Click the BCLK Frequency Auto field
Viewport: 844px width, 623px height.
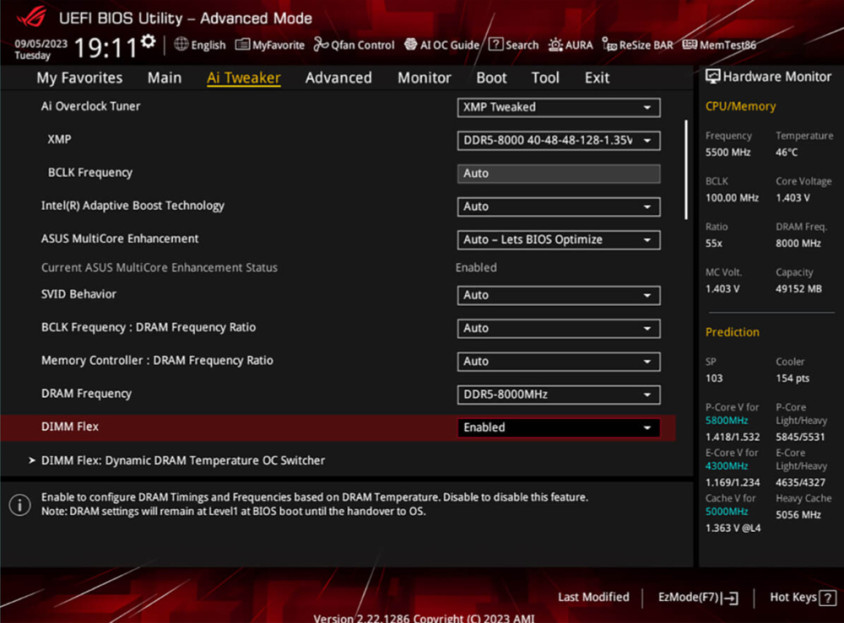pyautogui.click(x=559, y=173)
